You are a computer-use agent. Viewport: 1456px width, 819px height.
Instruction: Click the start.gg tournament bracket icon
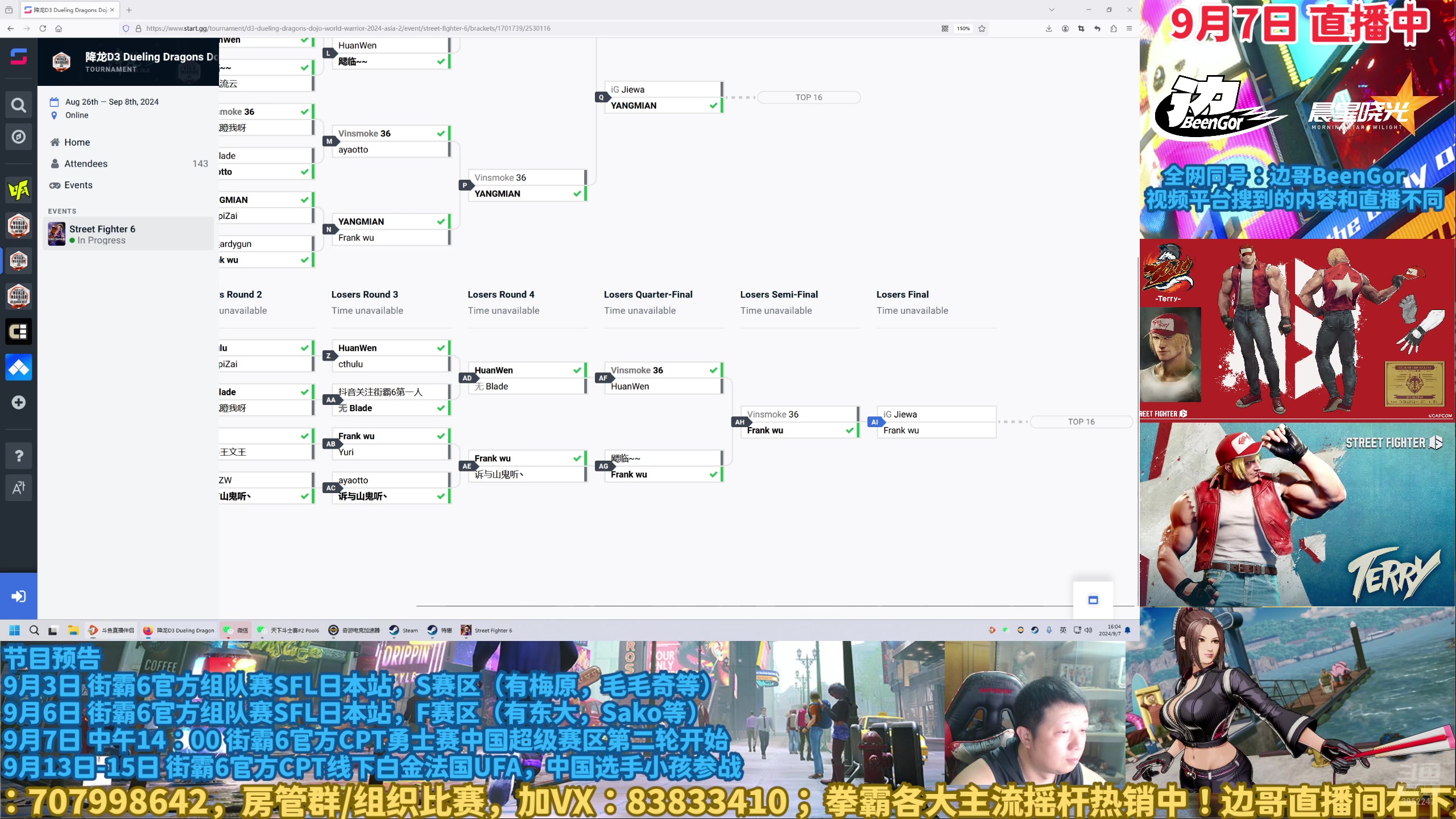coord(19,367)
